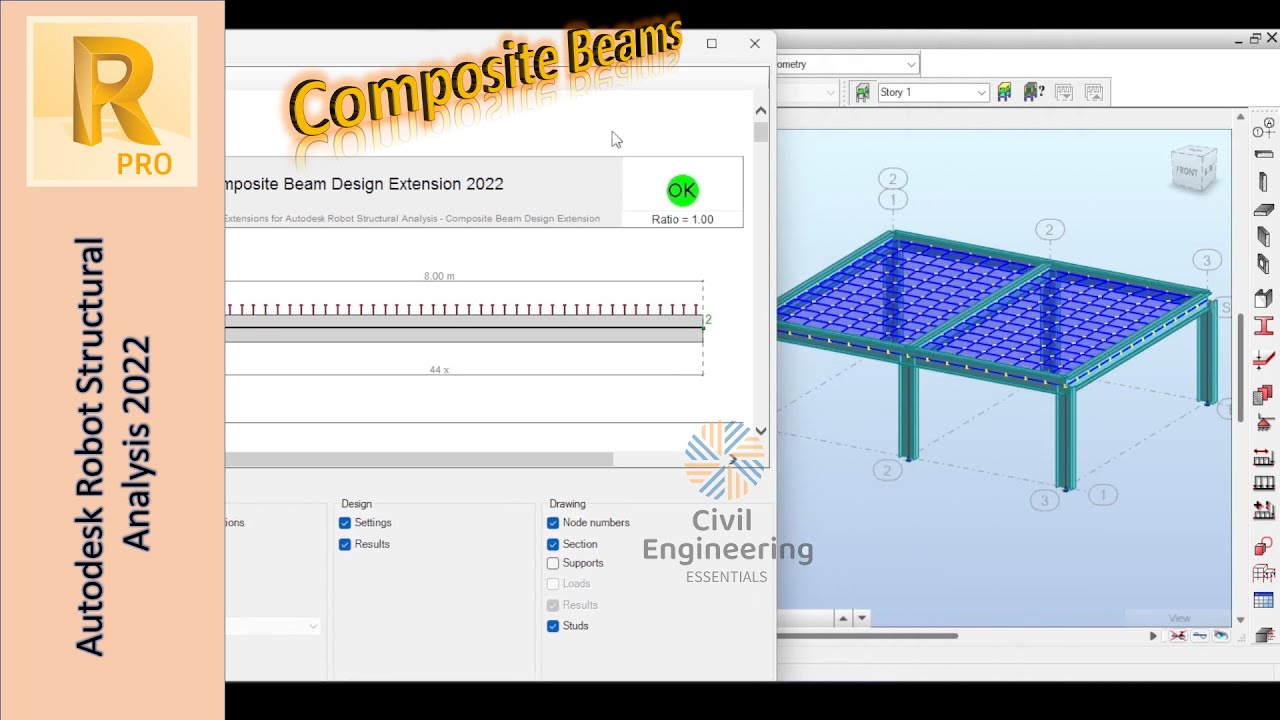Viewport: 1280px width, 720px height.
Task: Open the blue tables icon in right toolbar
Action: coord(1264,601)
